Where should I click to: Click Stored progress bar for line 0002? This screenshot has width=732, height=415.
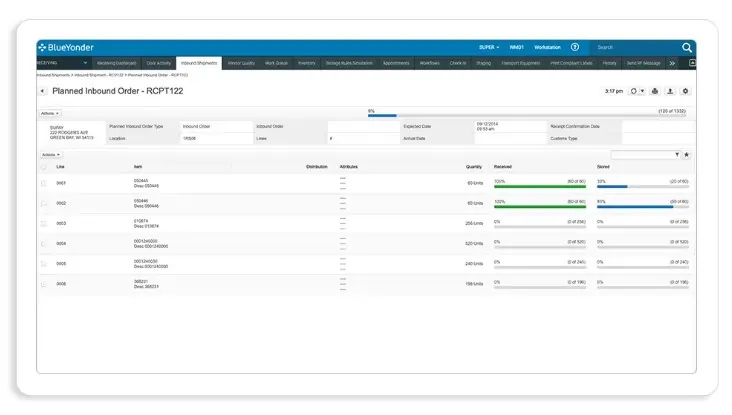click(642, 207)
